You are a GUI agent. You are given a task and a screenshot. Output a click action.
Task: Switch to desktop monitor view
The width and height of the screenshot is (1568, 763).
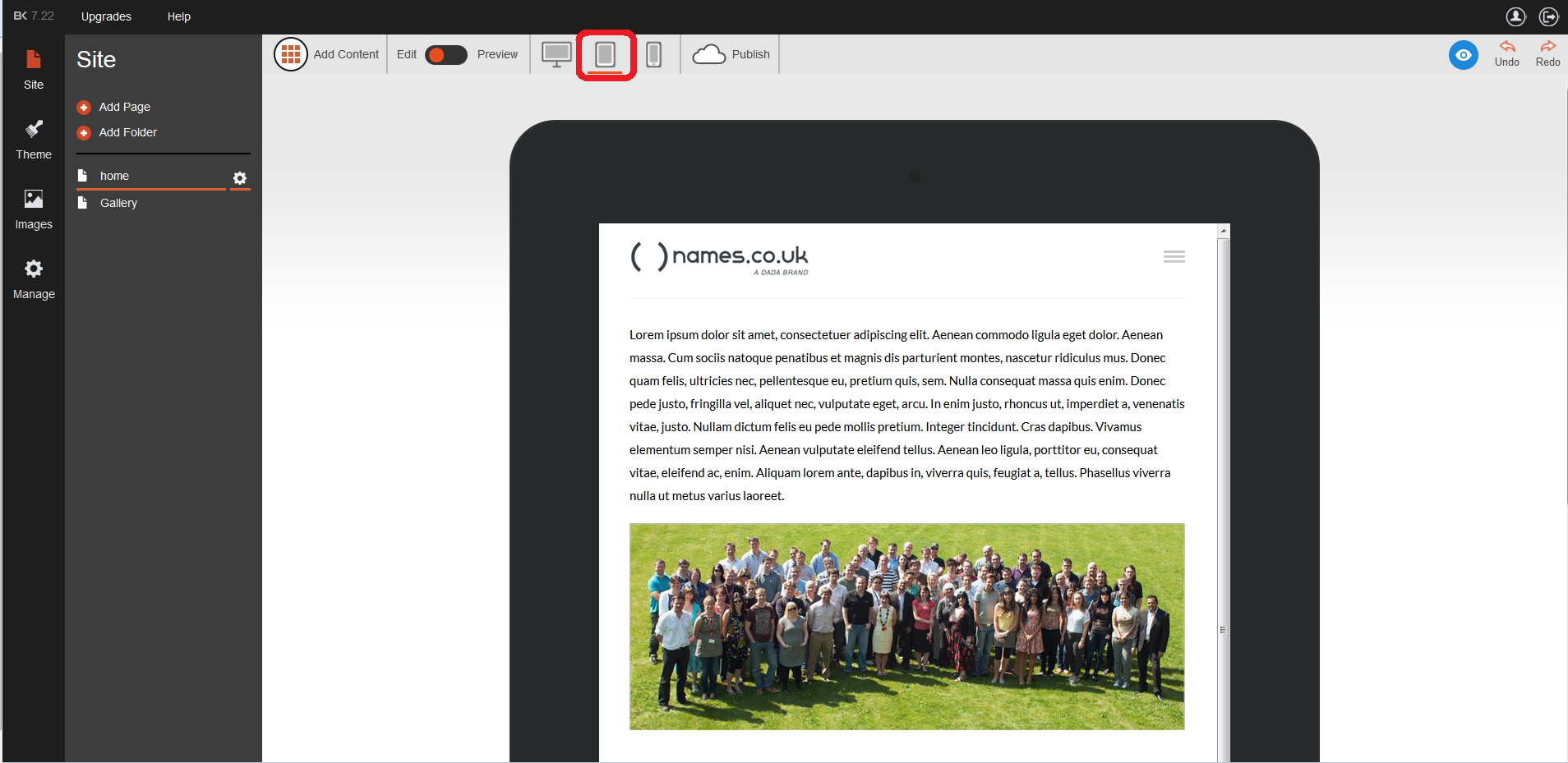click(x=556, y=54)
